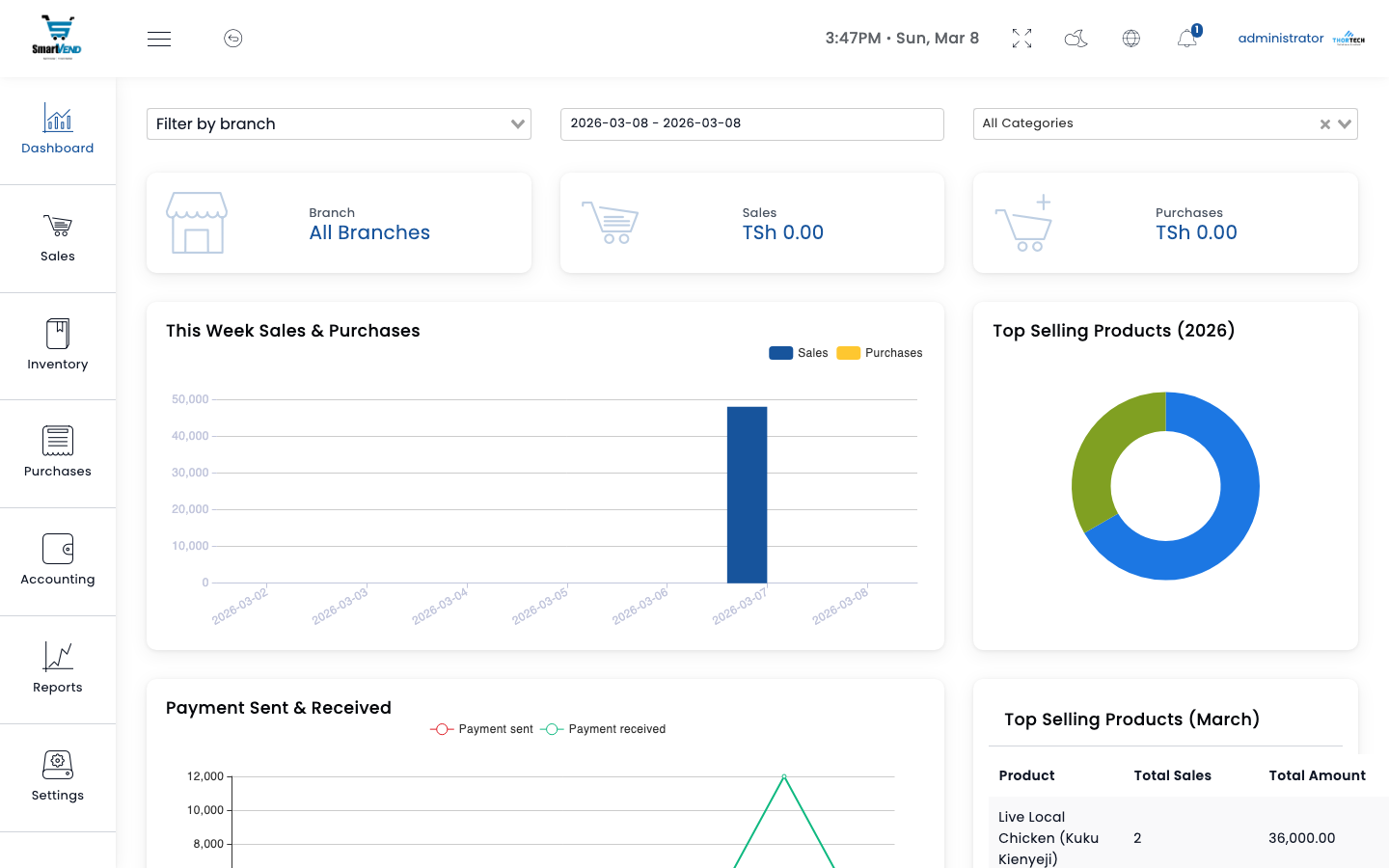Open the Purchases sidebar menu item

click(x=58, y=453)
